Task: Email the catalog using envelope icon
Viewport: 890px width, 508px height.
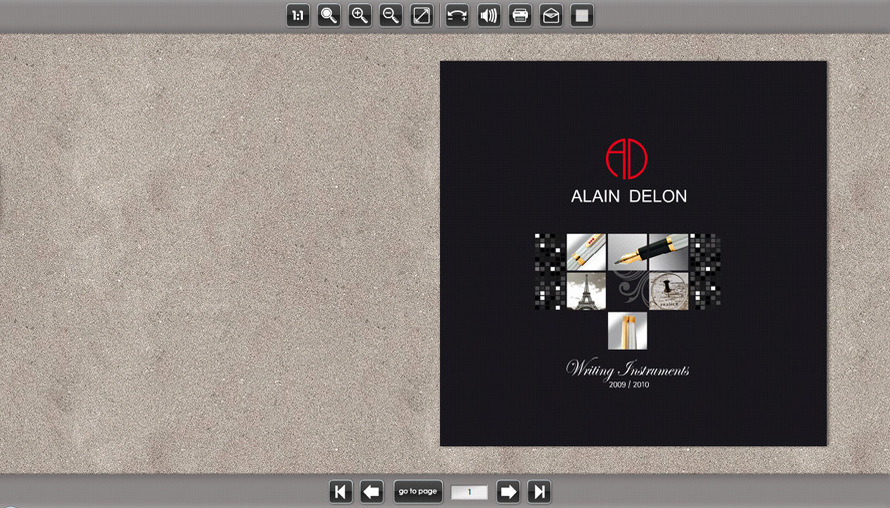Action: pyautogui.click(x=551, y=16)
